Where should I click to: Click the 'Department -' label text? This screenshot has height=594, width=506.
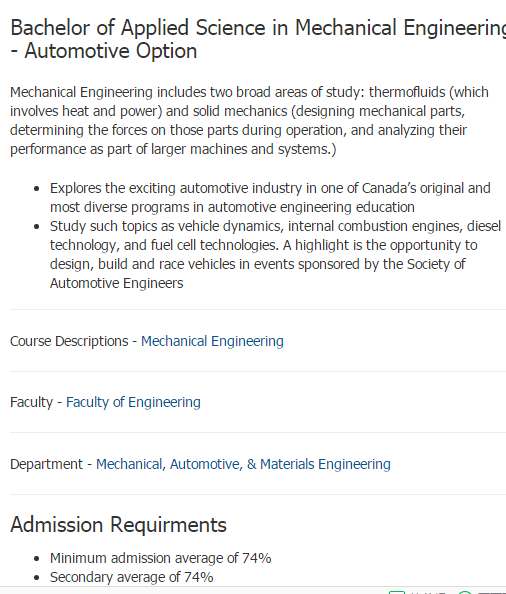[x=51, y=464]
